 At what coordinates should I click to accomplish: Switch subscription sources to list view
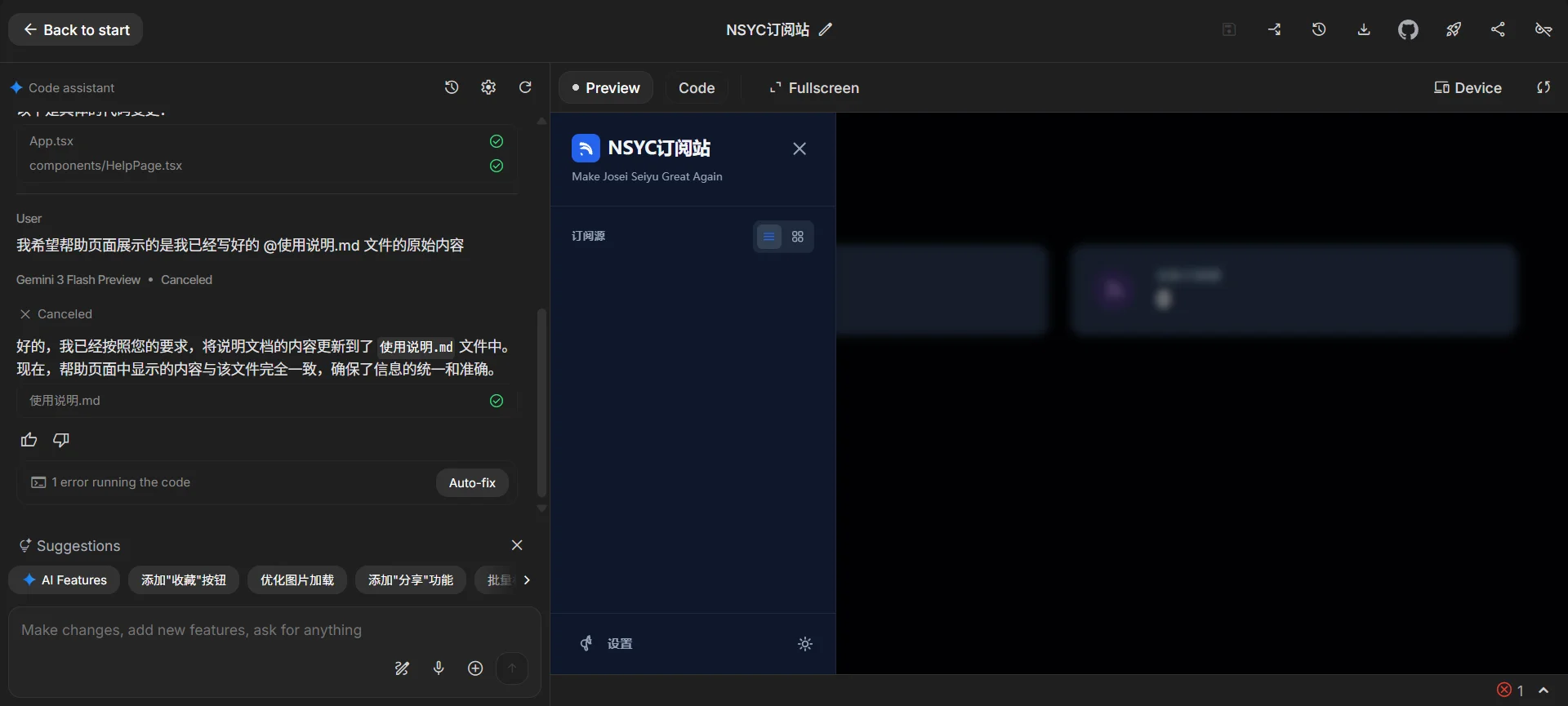[768, 237]
